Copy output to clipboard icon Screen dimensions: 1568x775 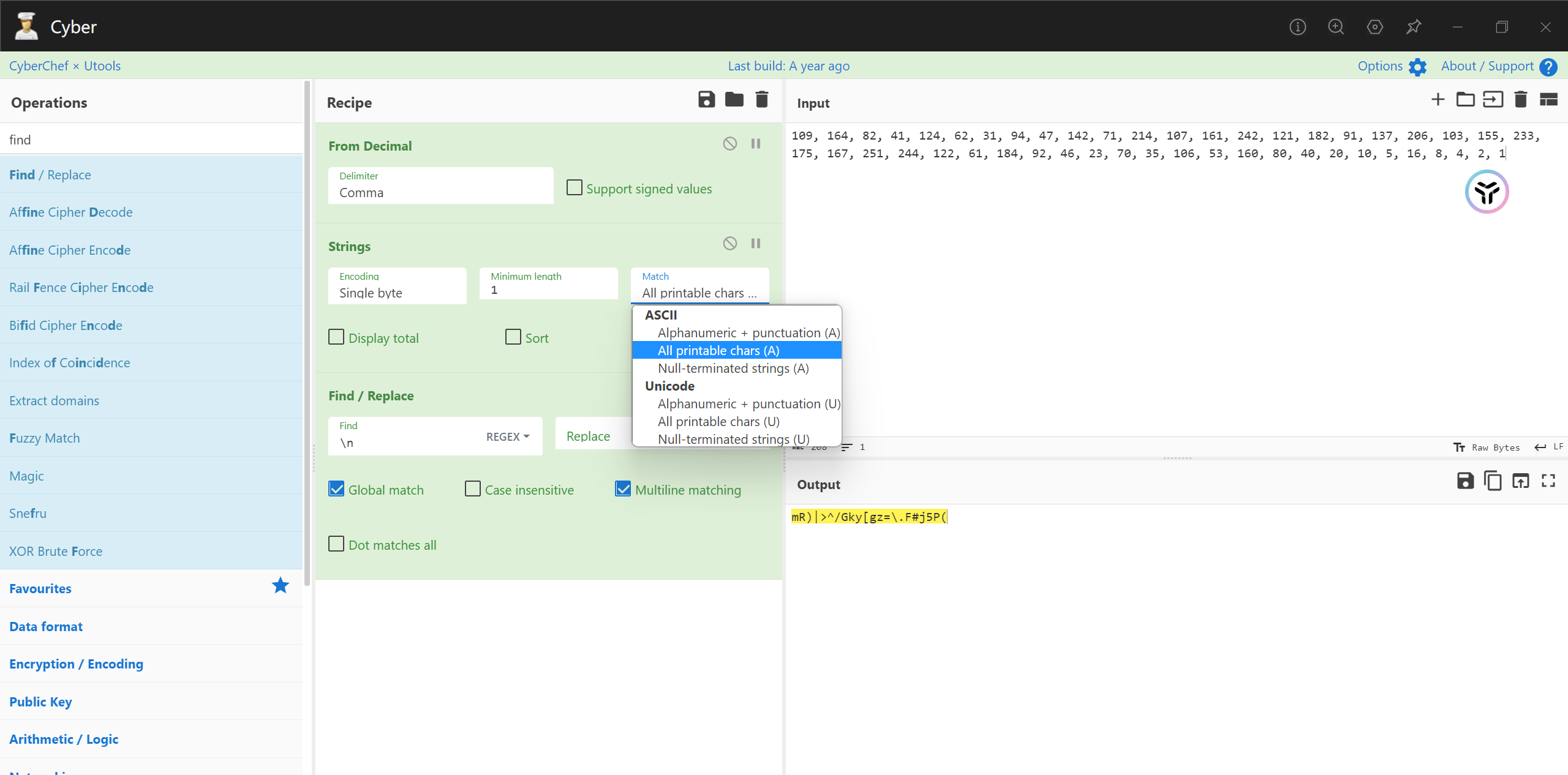coord(1493,481)
